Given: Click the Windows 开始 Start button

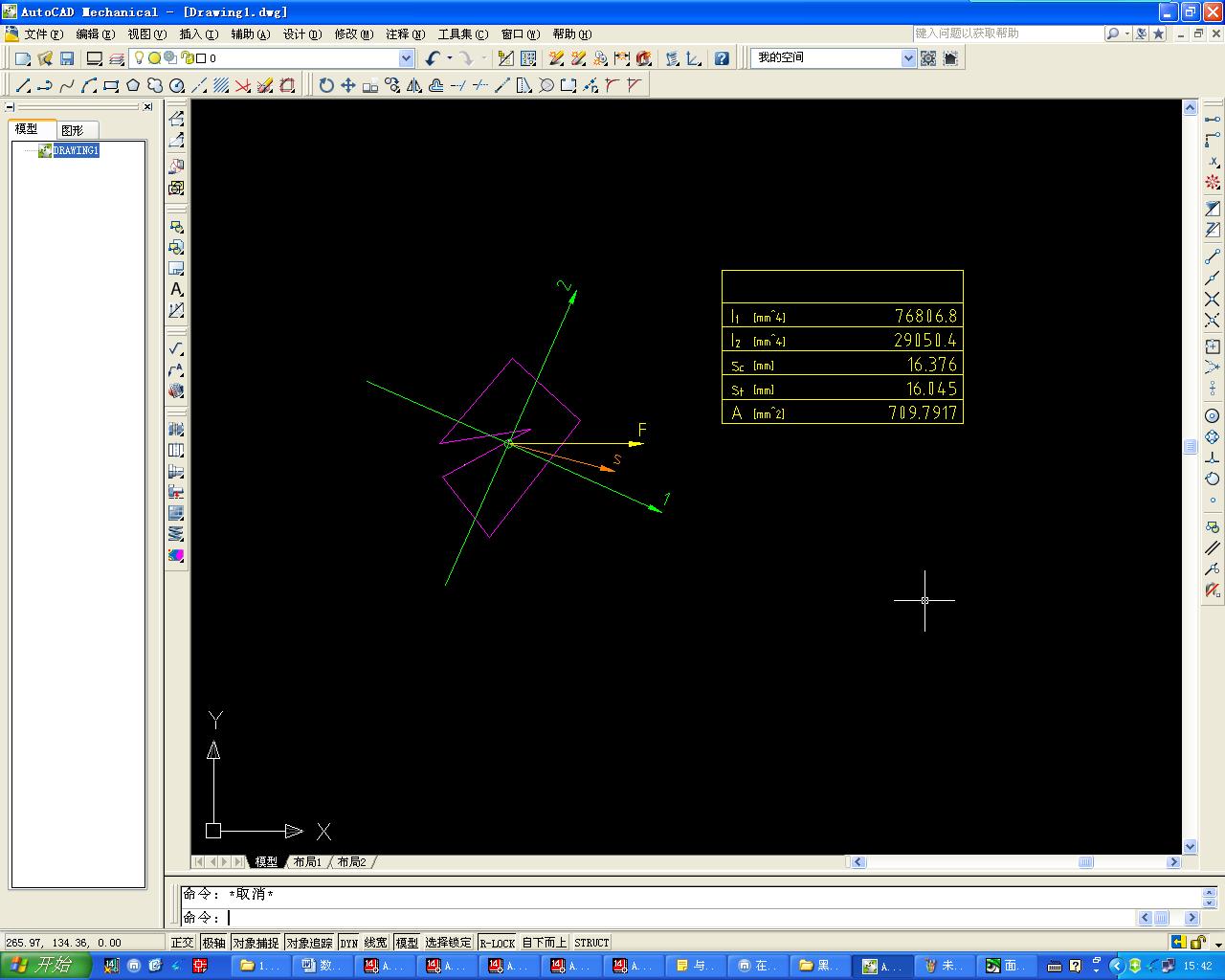Looking at the screenshot, I should pyautogui.click(x=45, y=966).
